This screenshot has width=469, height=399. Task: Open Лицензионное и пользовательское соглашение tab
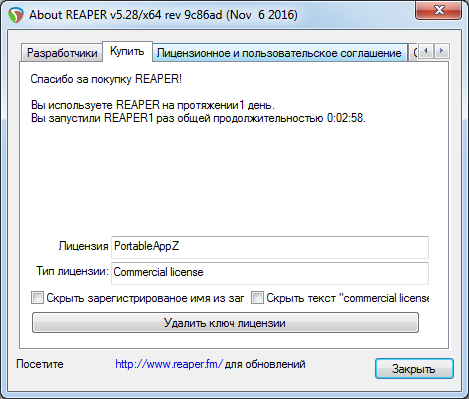click(x=279, y=53)
